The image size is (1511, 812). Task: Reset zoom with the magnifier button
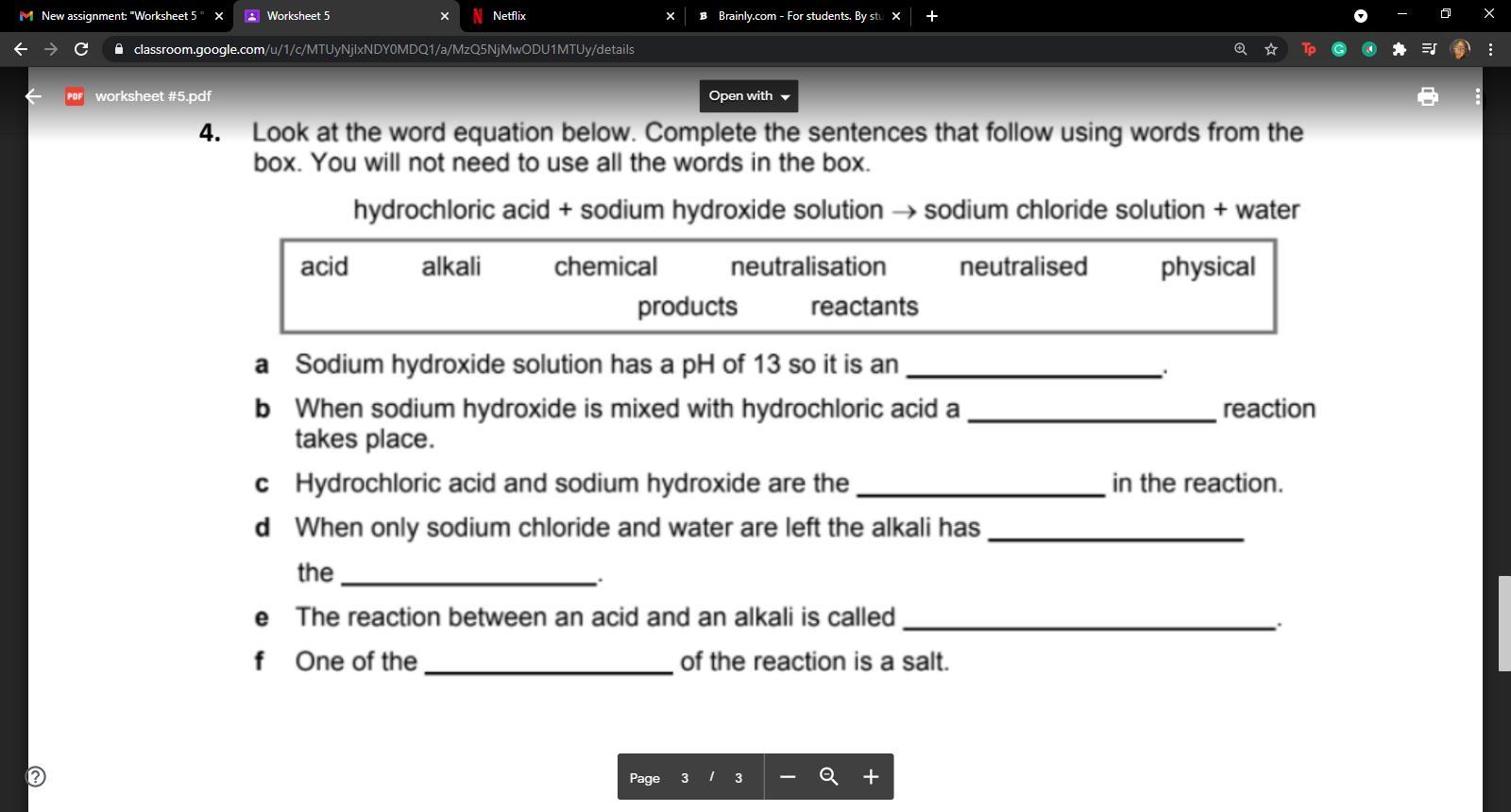point(829,776)
